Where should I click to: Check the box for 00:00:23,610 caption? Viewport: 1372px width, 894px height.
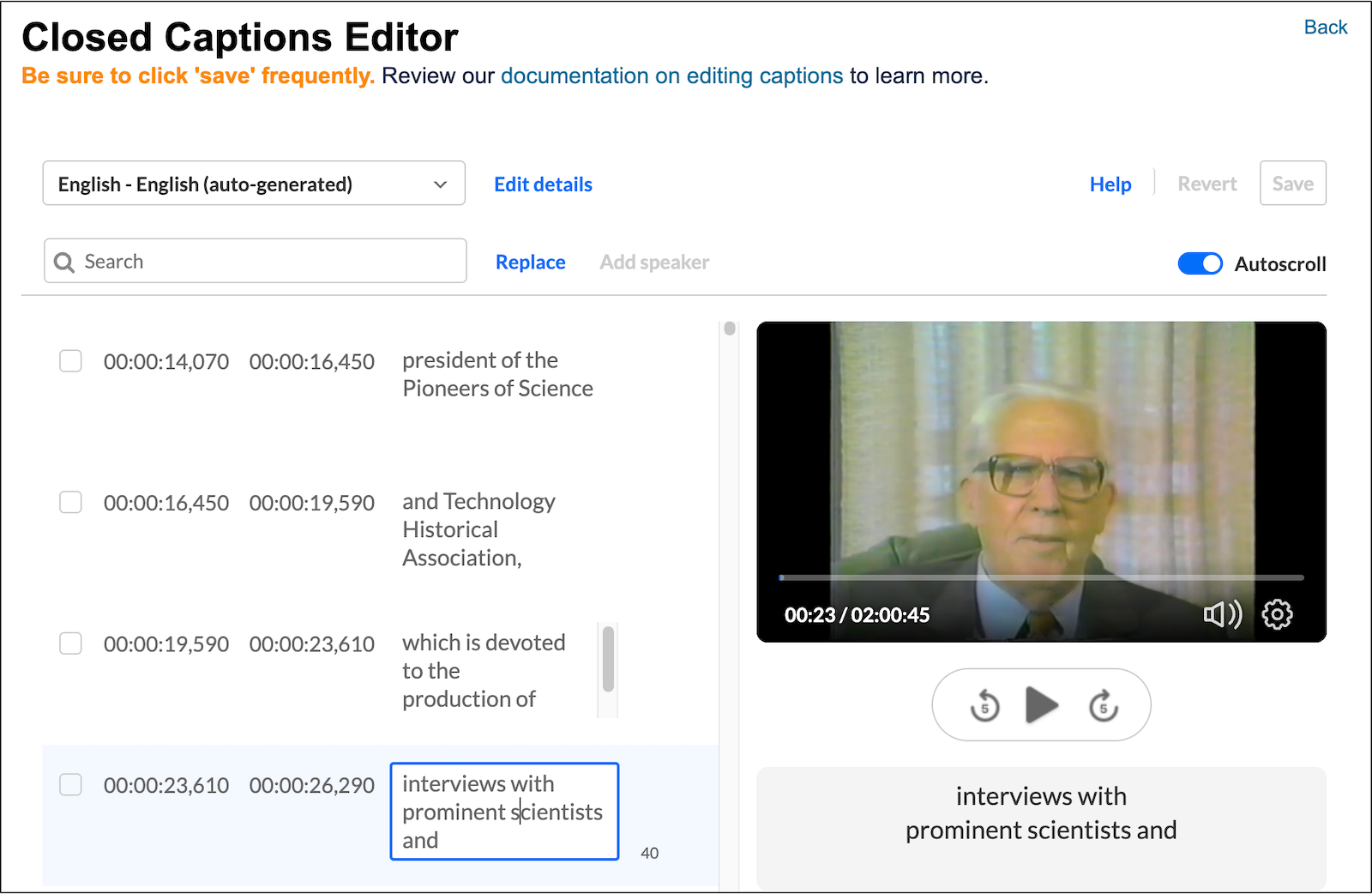[70, 784]
